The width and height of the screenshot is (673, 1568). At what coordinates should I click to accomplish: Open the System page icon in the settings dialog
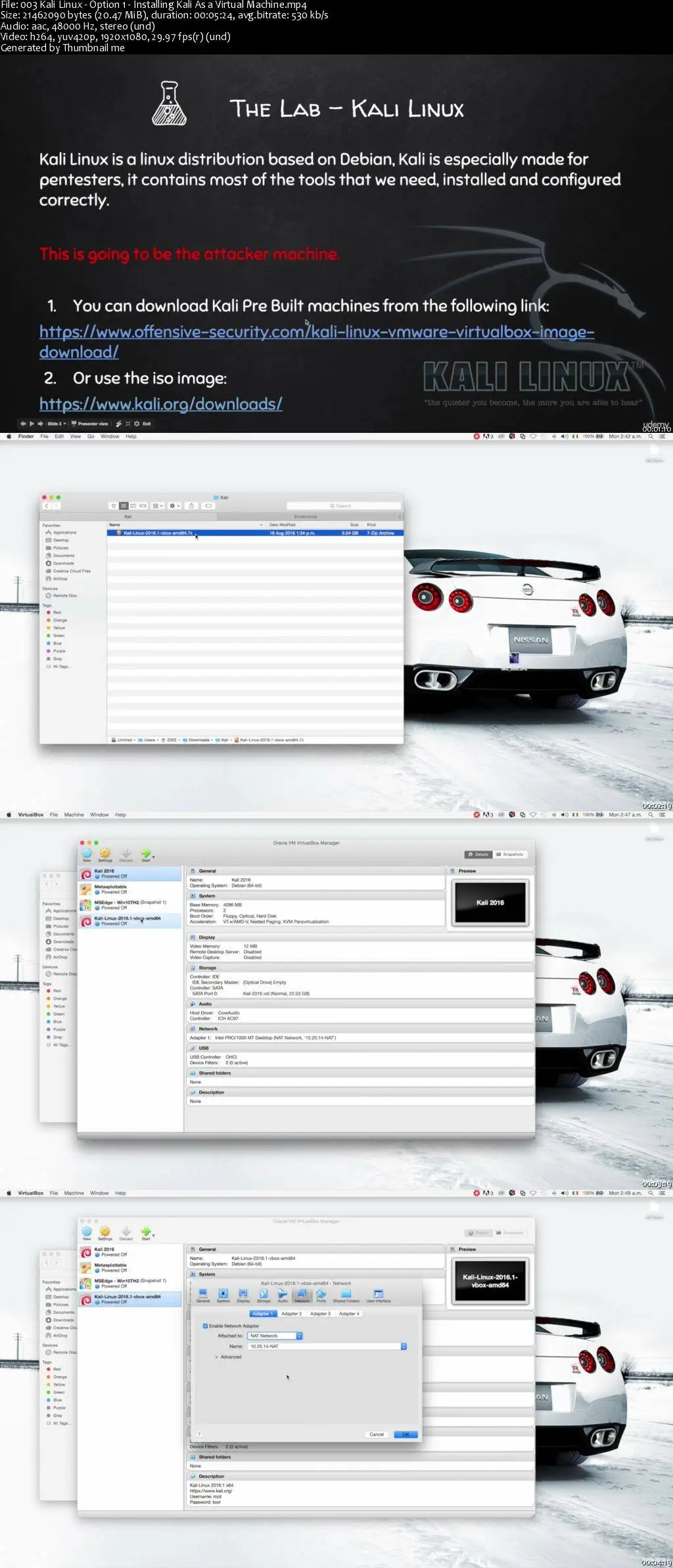pos(223,1295)
